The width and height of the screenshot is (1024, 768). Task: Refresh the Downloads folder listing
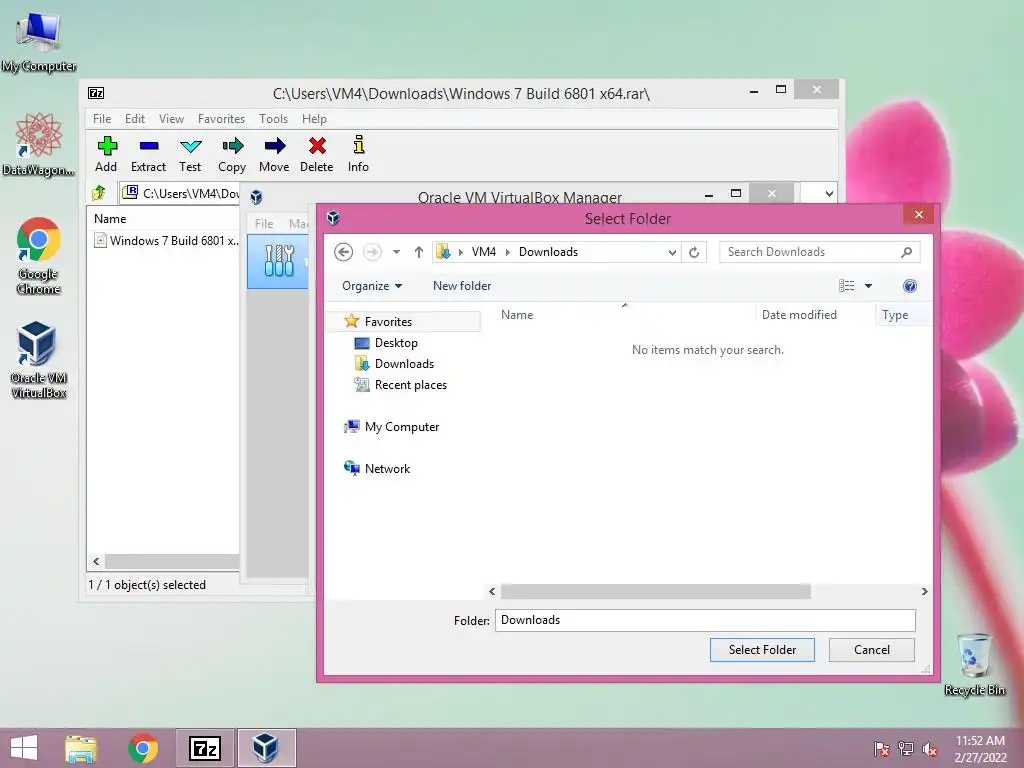694,252
